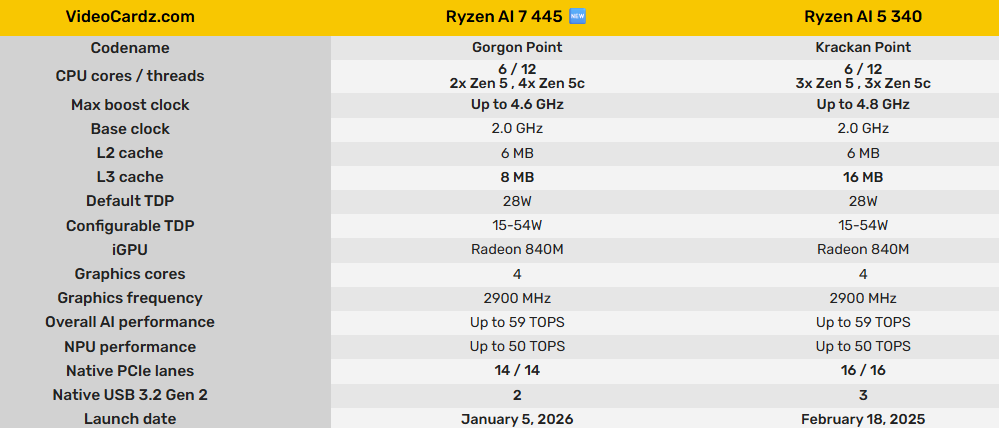Viewport: 999px width, 428px height.
Task: Select the Ryzen AI 5 340 column header
Action: 863,17
